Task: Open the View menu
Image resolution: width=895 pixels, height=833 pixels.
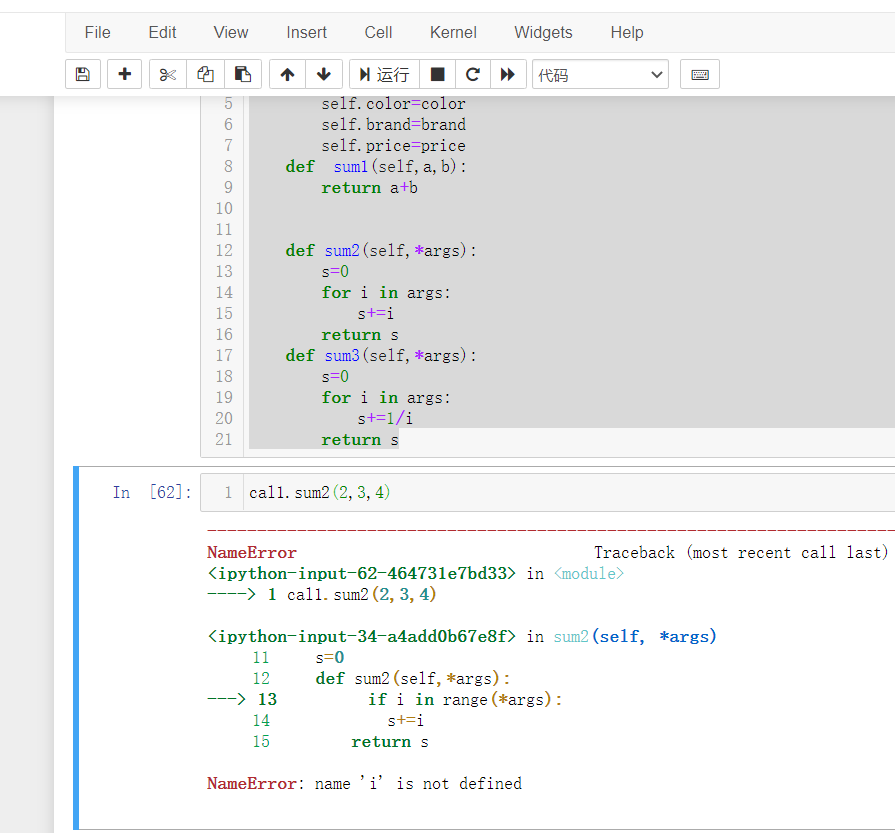Action: [231, 33]
